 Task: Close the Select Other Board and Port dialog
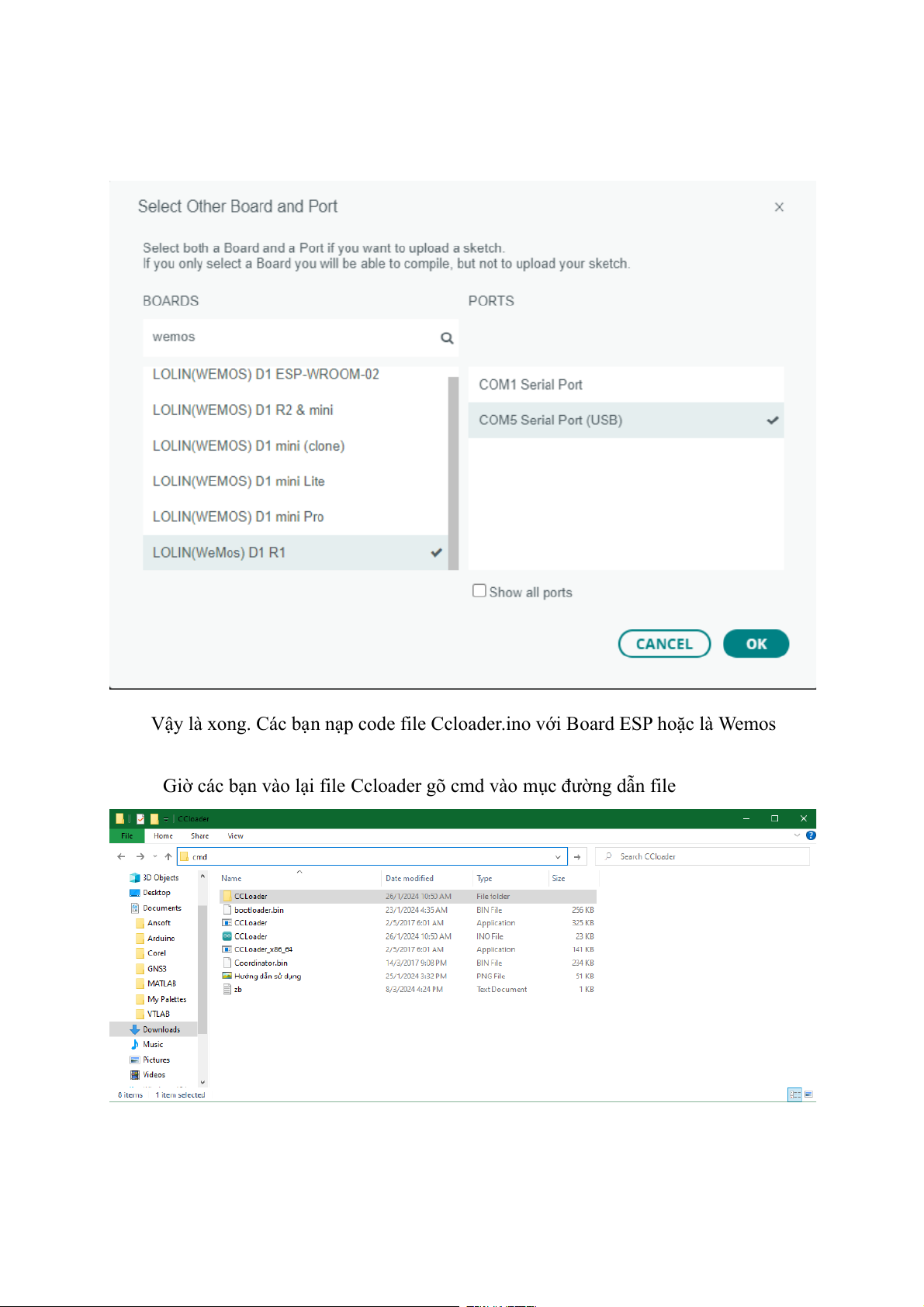(x=779, y=207)
